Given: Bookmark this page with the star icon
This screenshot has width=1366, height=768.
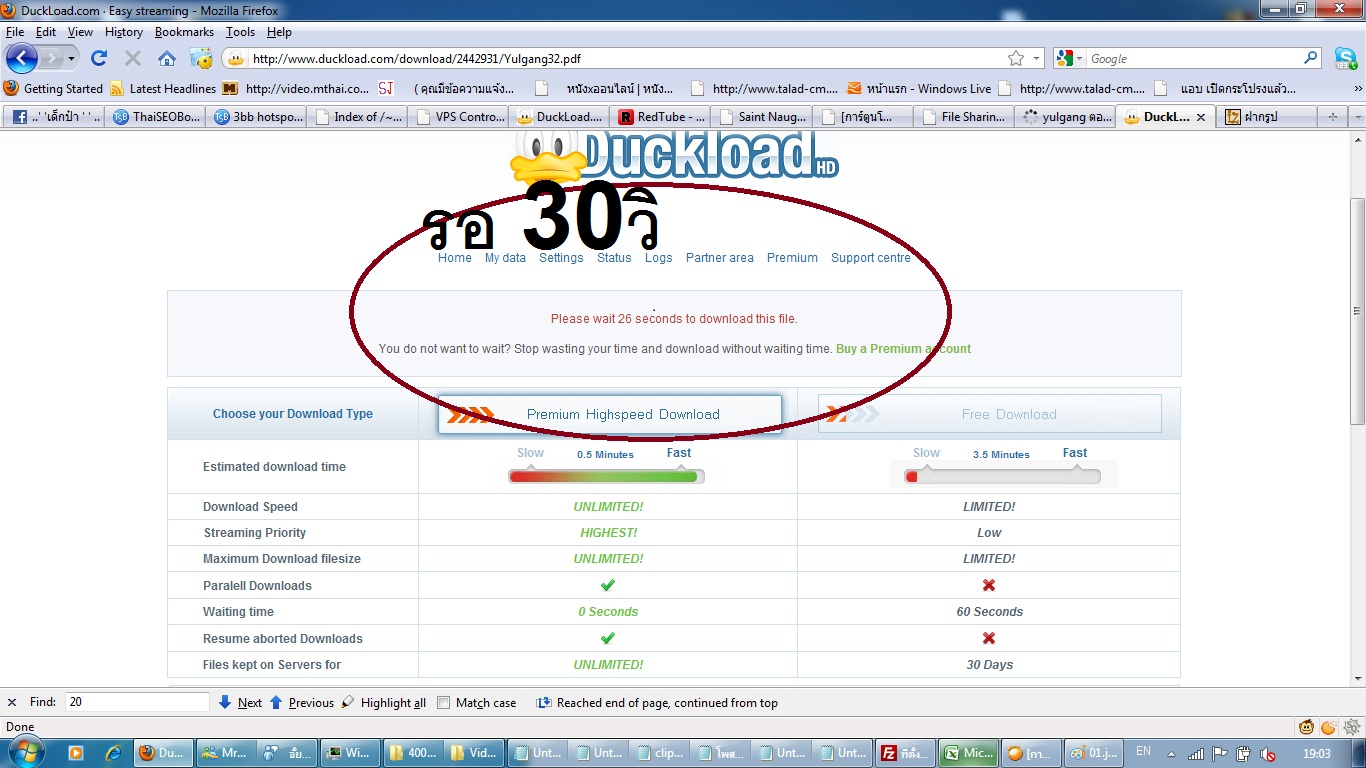Looking at the screenshot, I should click(x=1016, y=59).
